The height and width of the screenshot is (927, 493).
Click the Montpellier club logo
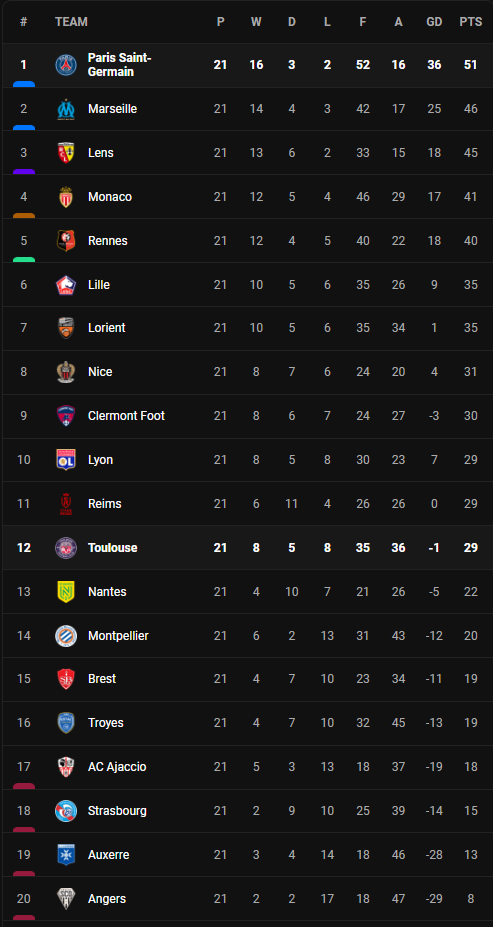(x=66, y=636)
